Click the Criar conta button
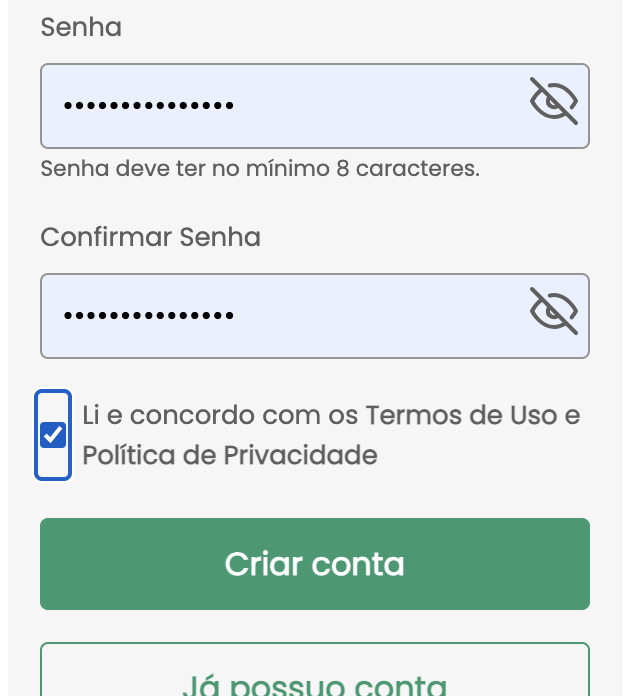Screen dimensions: 642x696 315,564
